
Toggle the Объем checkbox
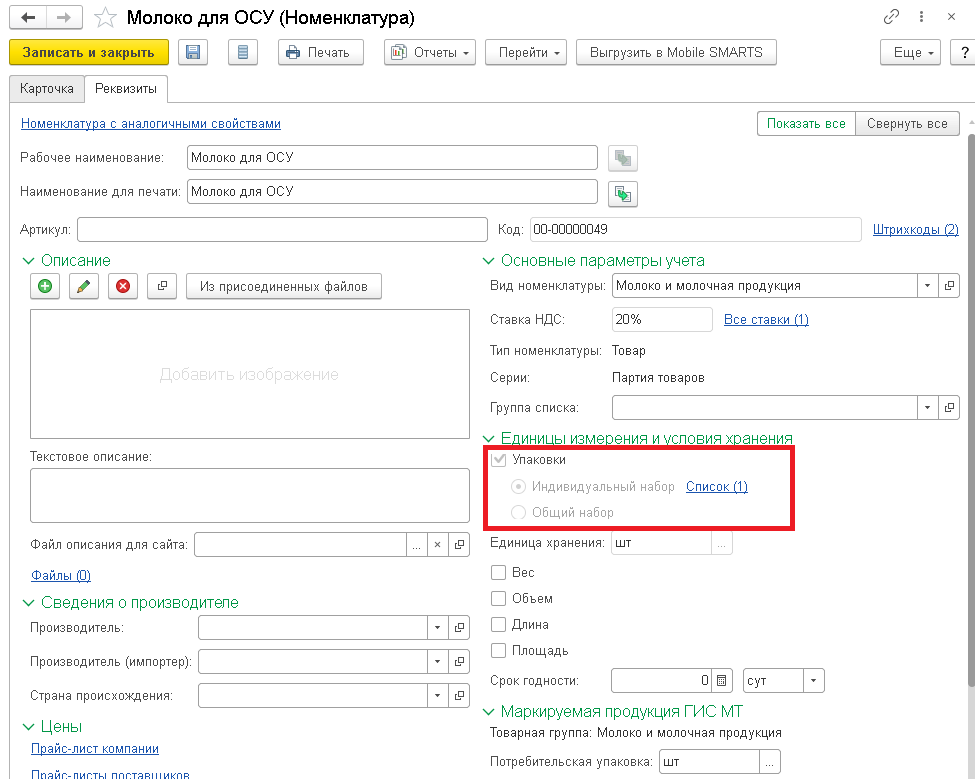[x=498, y=598]
